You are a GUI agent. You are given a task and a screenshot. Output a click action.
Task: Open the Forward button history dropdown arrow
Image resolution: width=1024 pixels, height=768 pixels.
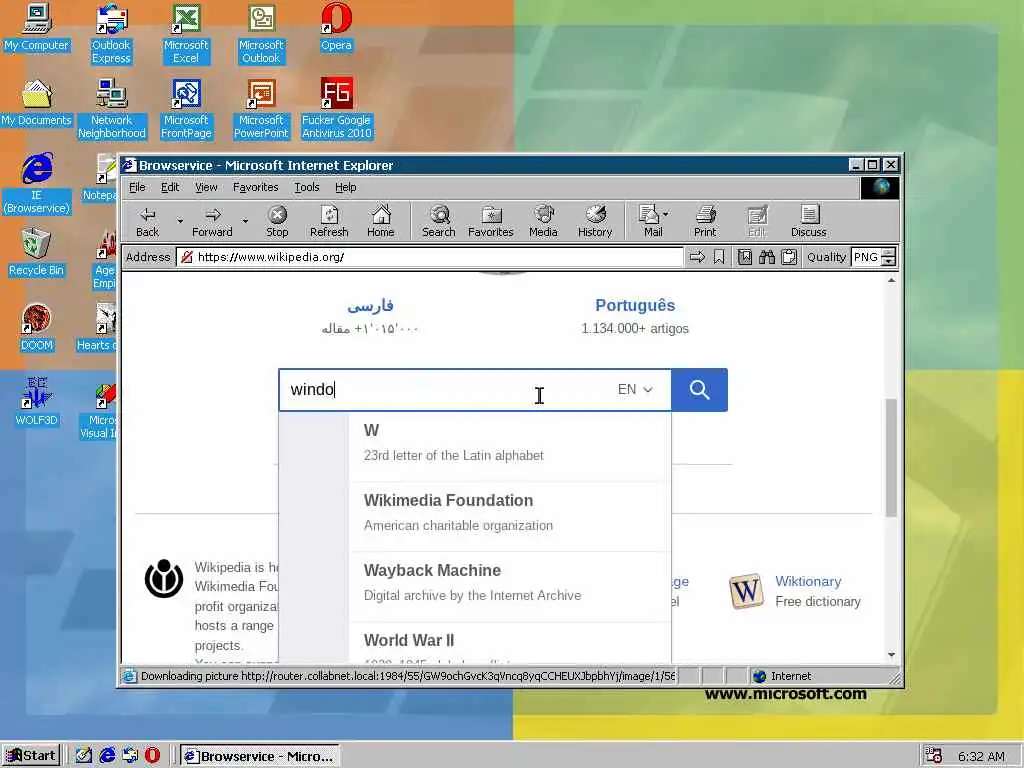[x=246, y=221]
